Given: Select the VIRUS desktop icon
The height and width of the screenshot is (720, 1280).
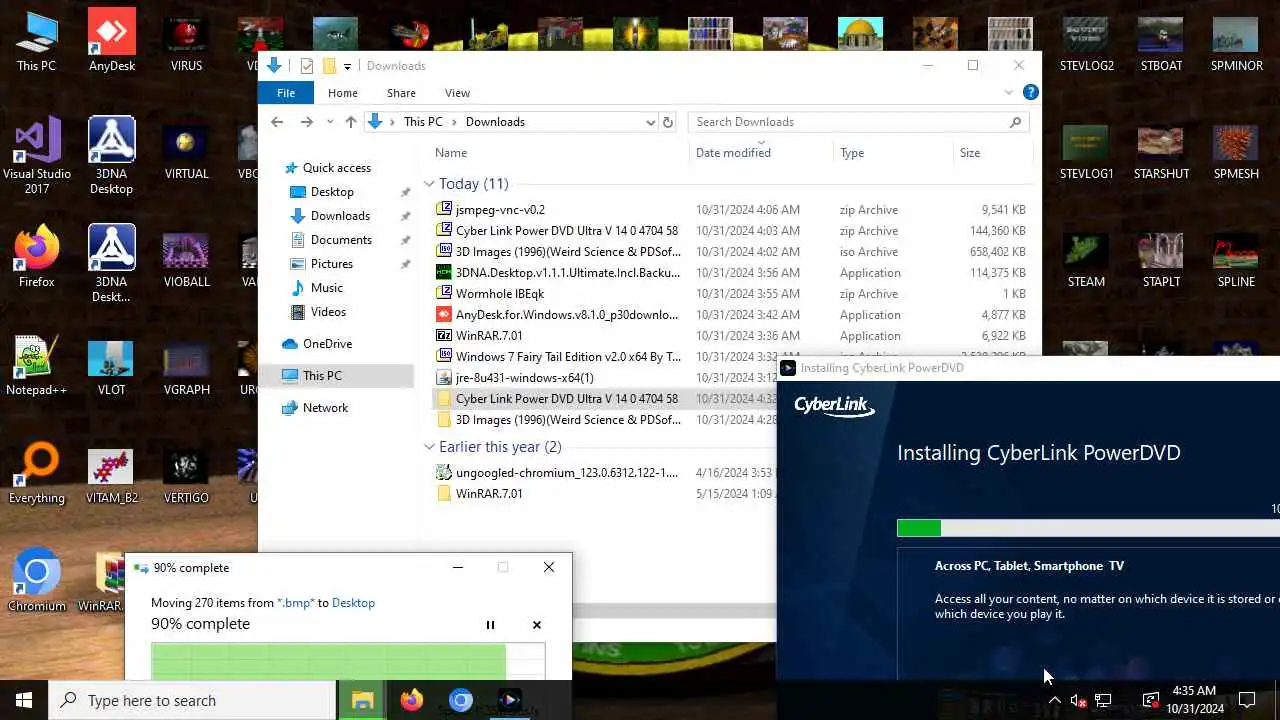Looking at the screenshot, I should click(186, 42).
